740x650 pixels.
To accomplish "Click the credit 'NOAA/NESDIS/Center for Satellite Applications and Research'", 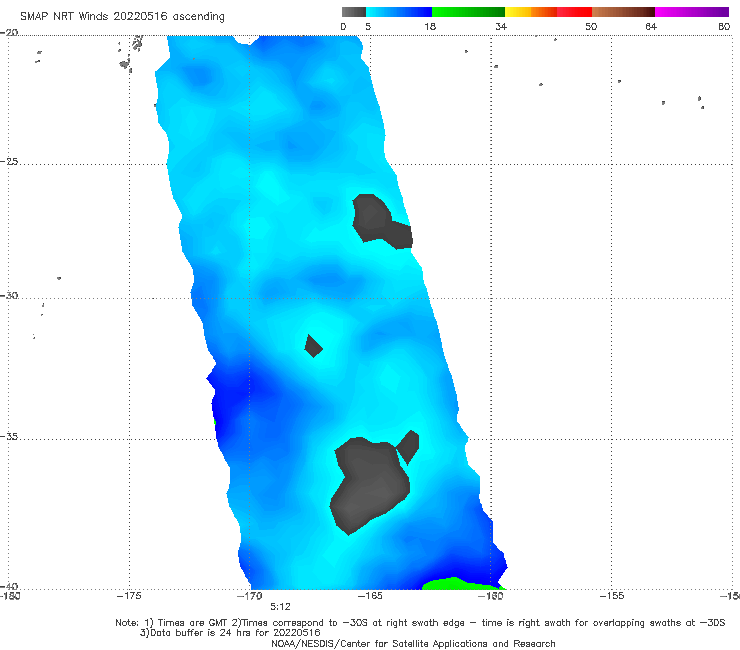I will pos(413,643).
